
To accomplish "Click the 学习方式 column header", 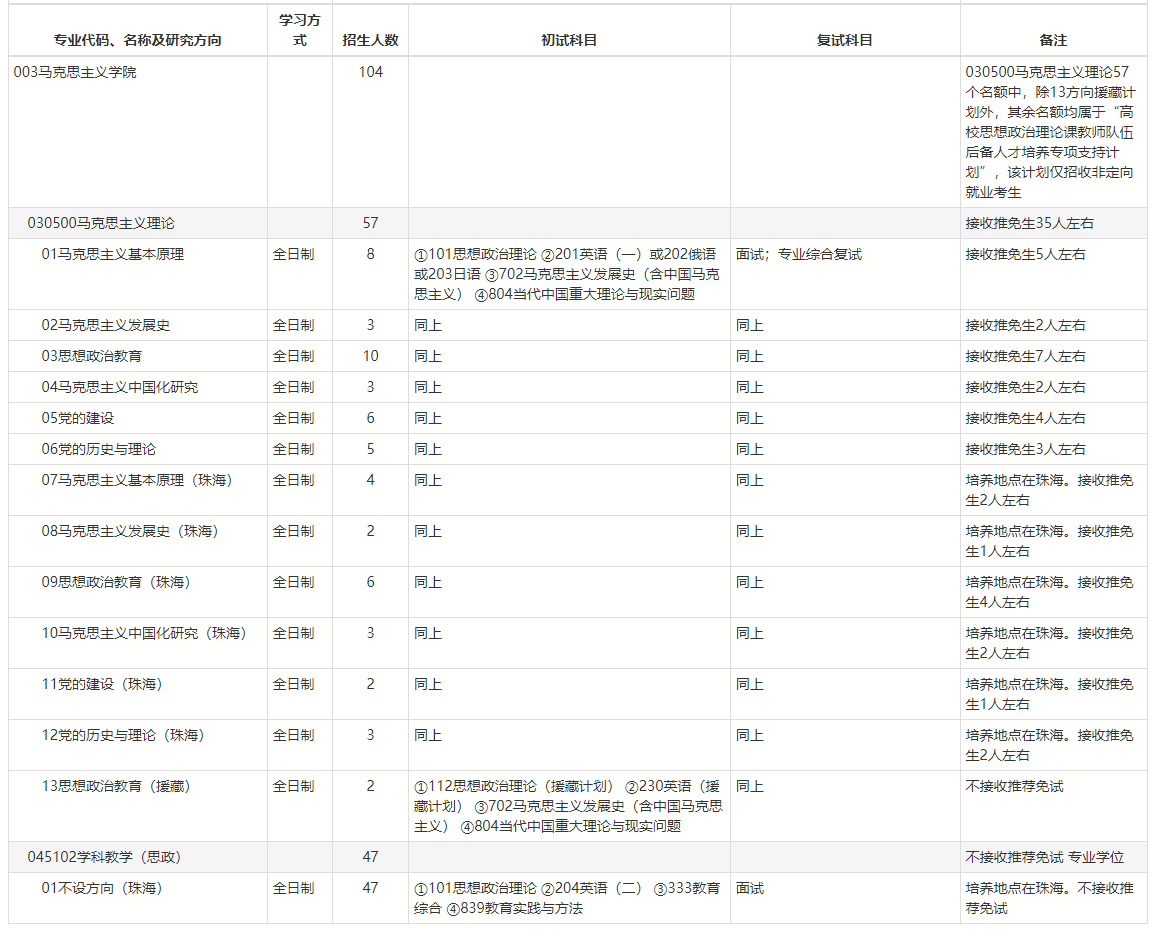I will 299,31.
